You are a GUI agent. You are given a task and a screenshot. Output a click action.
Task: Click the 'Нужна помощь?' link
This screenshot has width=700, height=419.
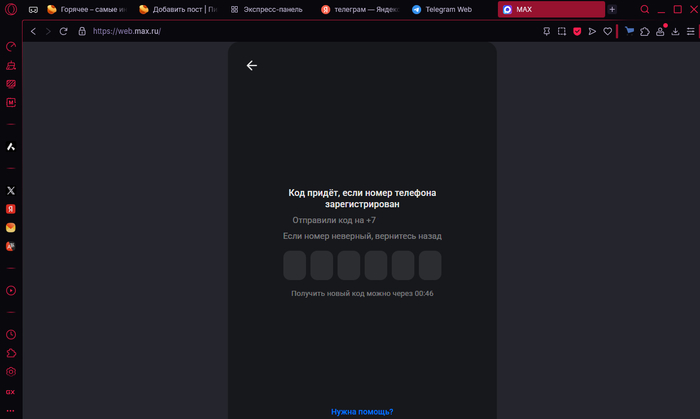click(362, 412)
